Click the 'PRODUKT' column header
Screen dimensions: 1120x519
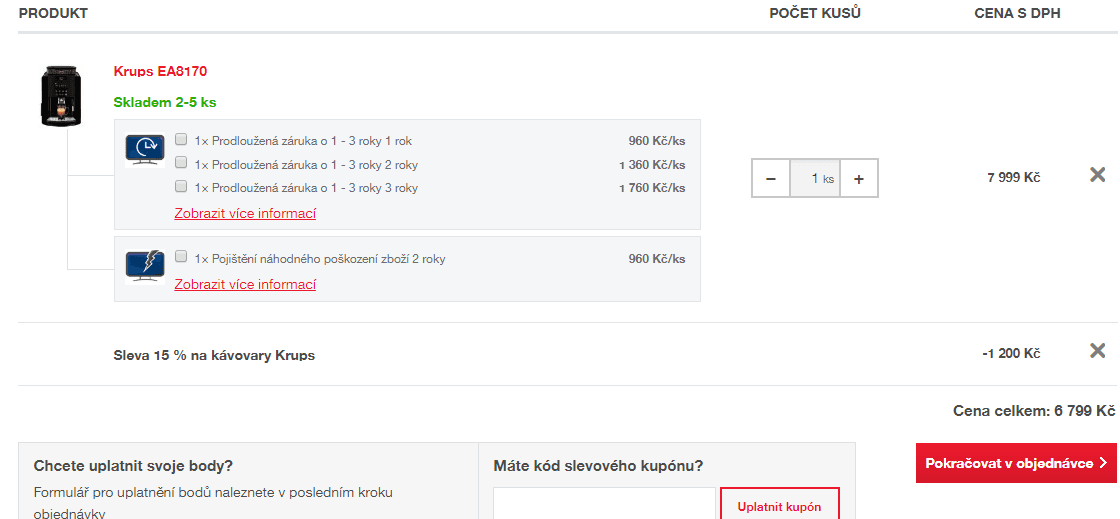point(53,14)
